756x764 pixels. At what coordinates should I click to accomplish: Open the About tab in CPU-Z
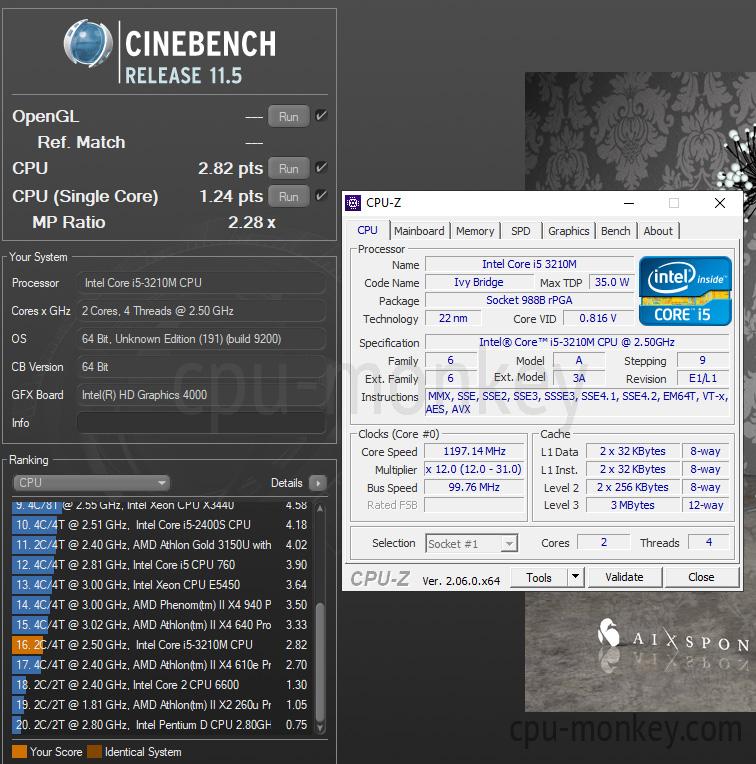click(x=658, y=231)
